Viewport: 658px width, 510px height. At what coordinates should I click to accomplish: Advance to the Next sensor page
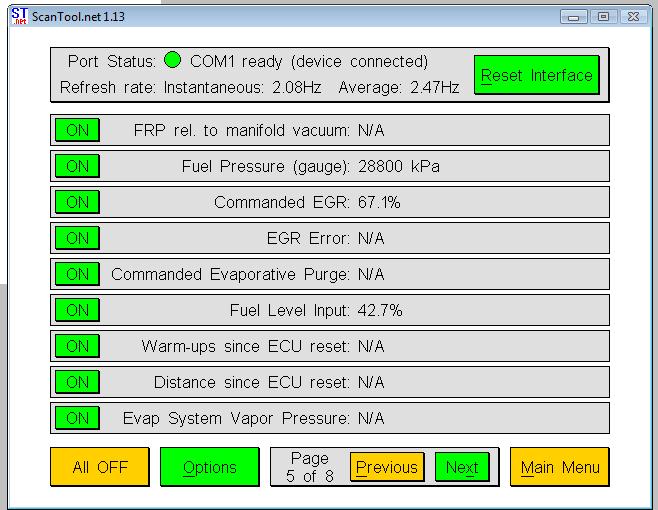tap(462, 467)
